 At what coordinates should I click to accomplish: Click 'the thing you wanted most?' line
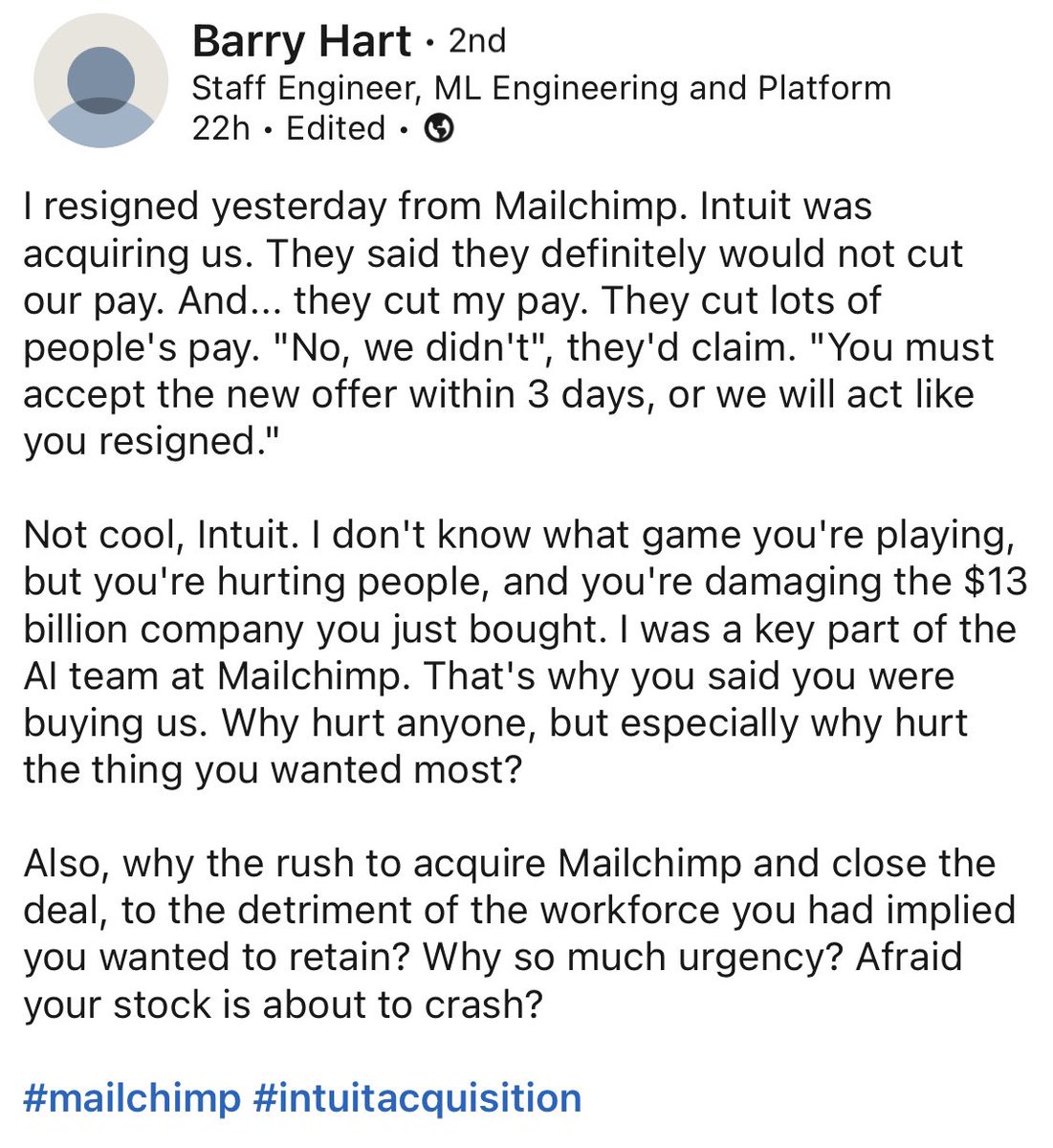click(273, 770)
